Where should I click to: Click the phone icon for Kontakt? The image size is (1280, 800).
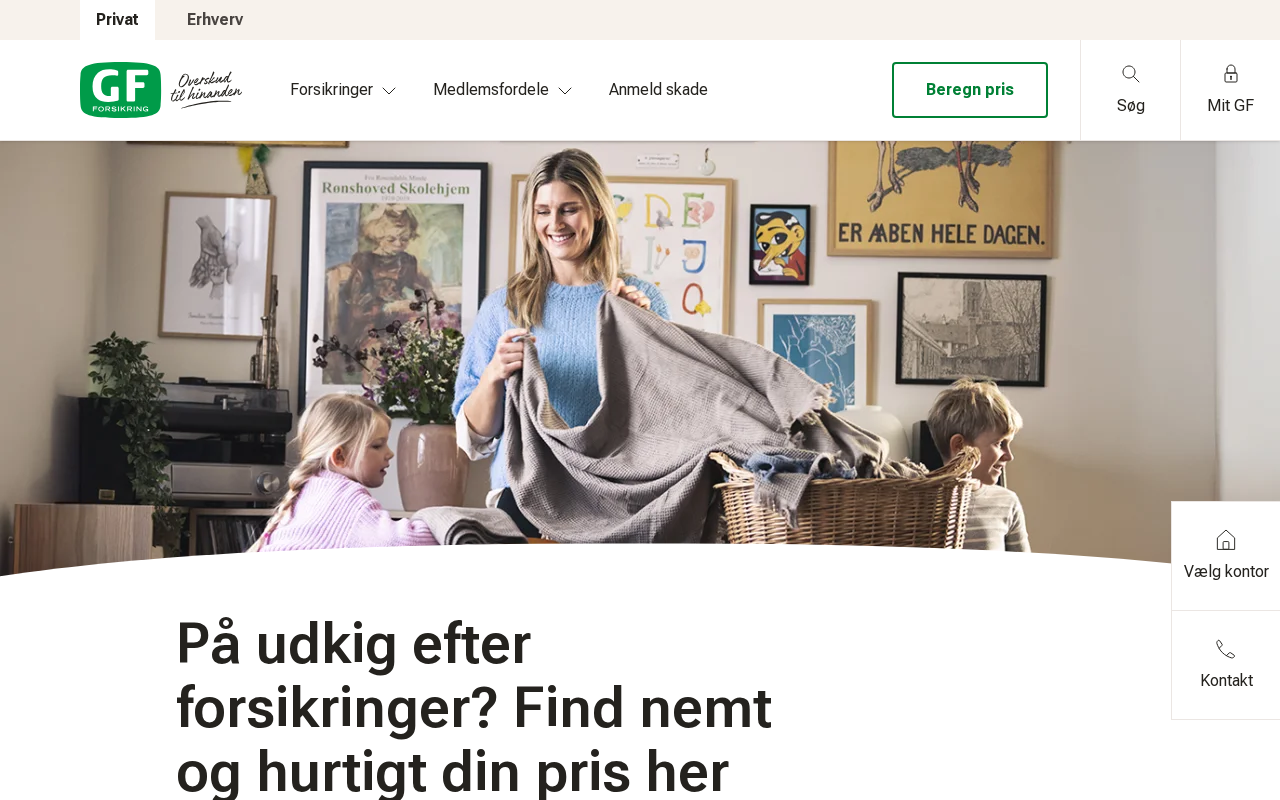tap(1226, 649)
